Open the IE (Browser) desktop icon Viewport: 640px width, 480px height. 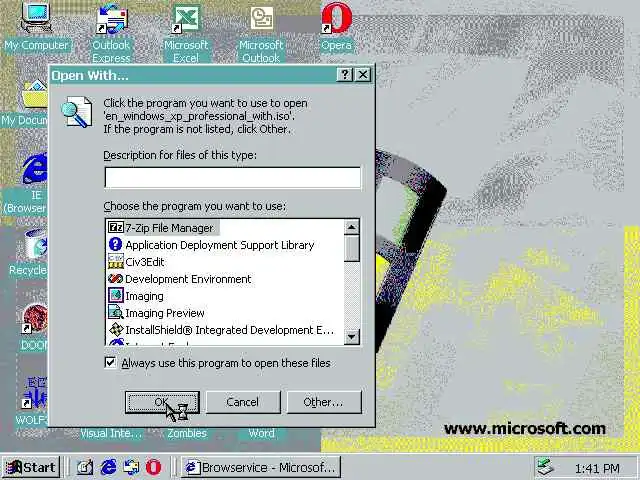point(34,168)
